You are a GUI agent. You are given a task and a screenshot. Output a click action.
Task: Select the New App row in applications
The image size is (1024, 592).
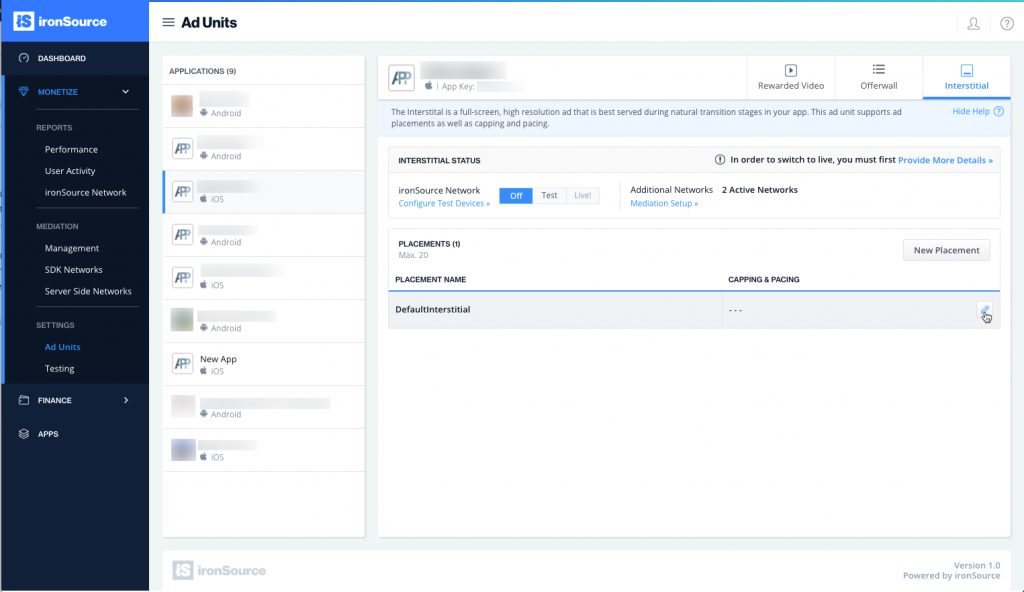tap(264, 364)
